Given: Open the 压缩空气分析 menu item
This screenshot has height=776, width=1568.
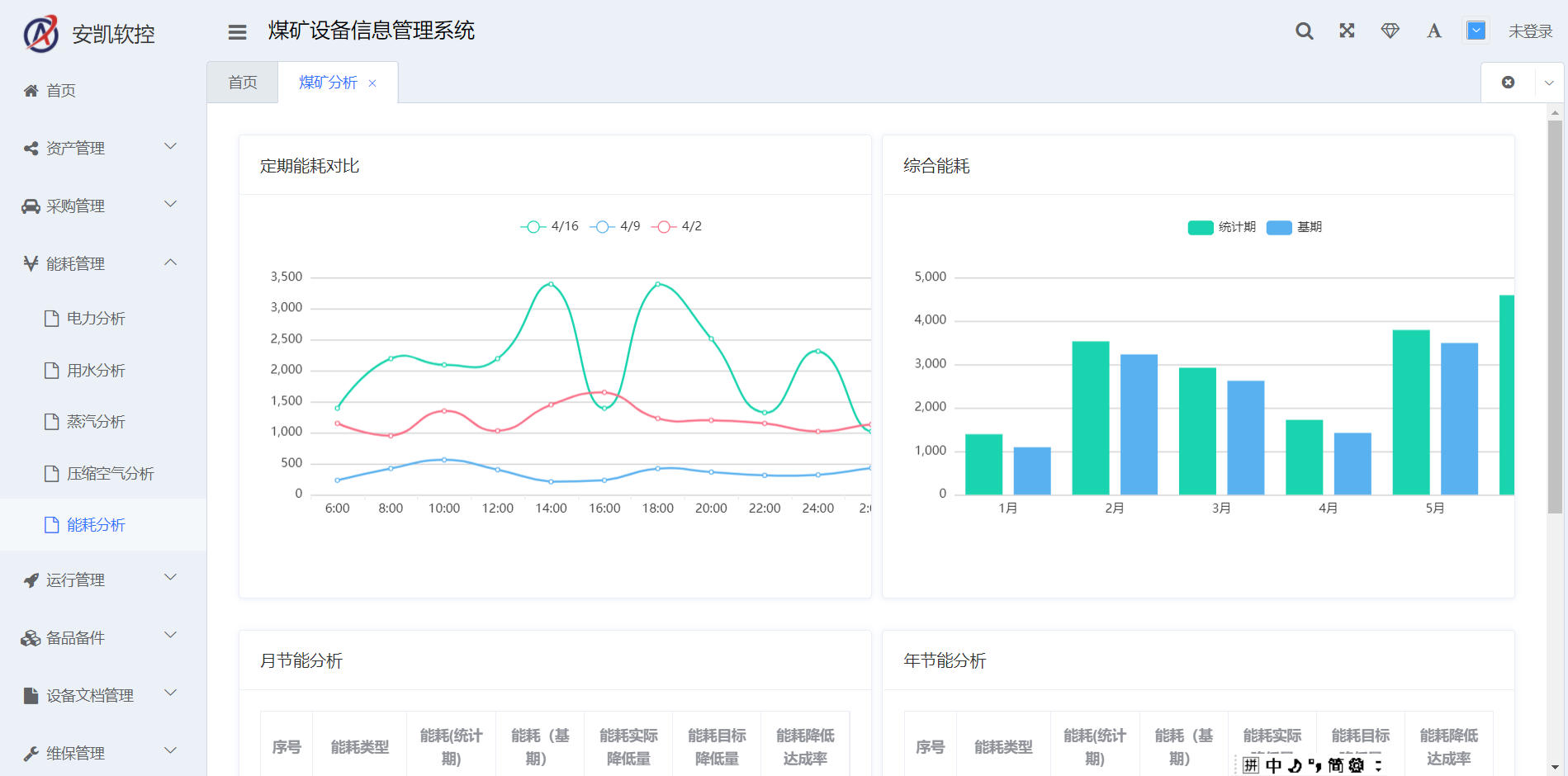Looking at the screenshot, I should pyautogui.click(x=103, y=473).
